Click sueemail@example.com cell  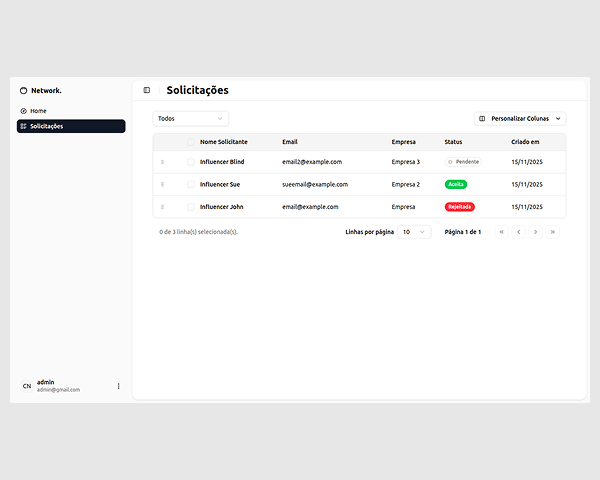click(x=315, y=184)
